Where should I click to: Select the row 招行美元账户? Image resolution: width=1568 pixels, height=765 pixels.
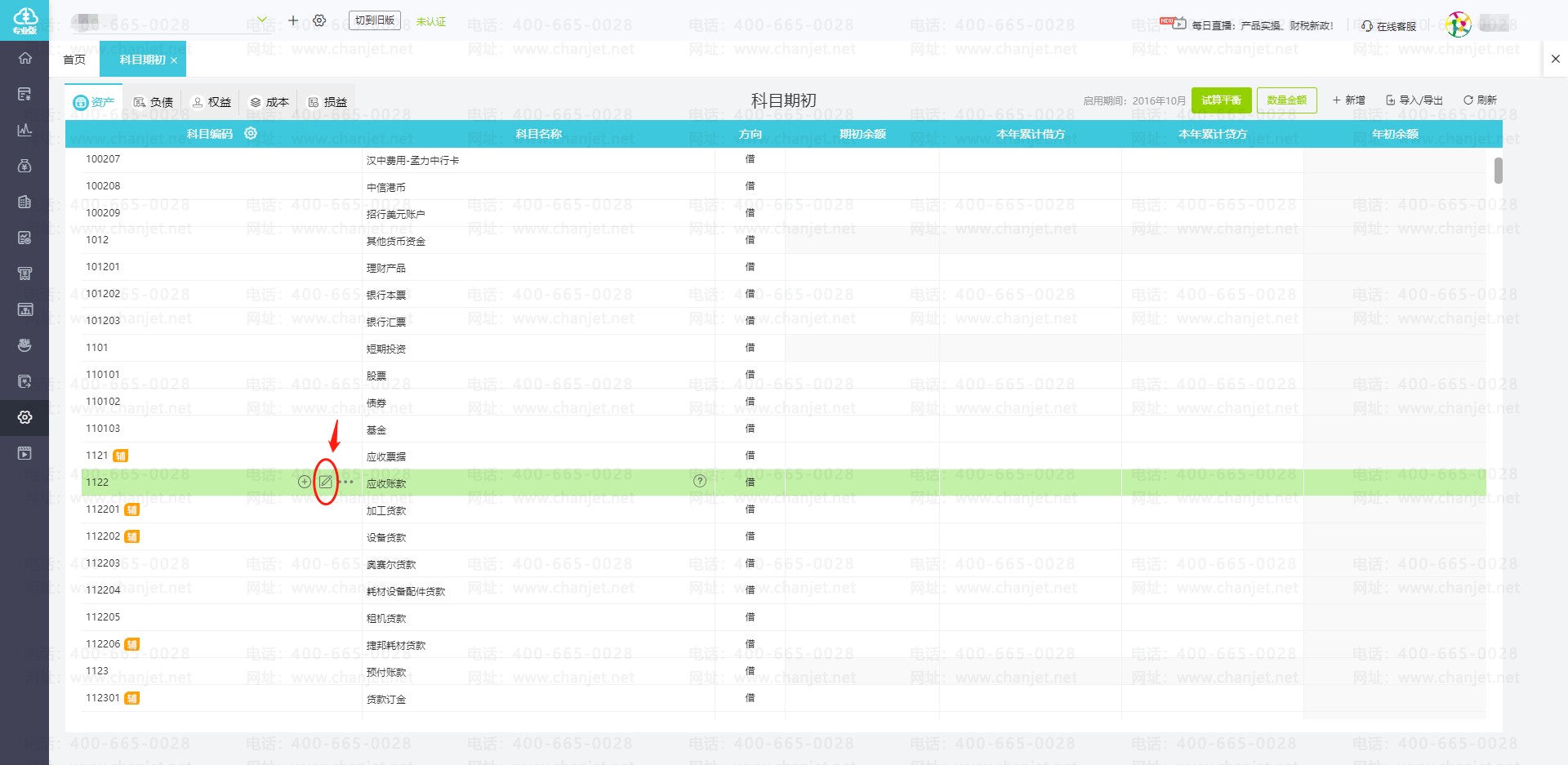coord(784,213)
